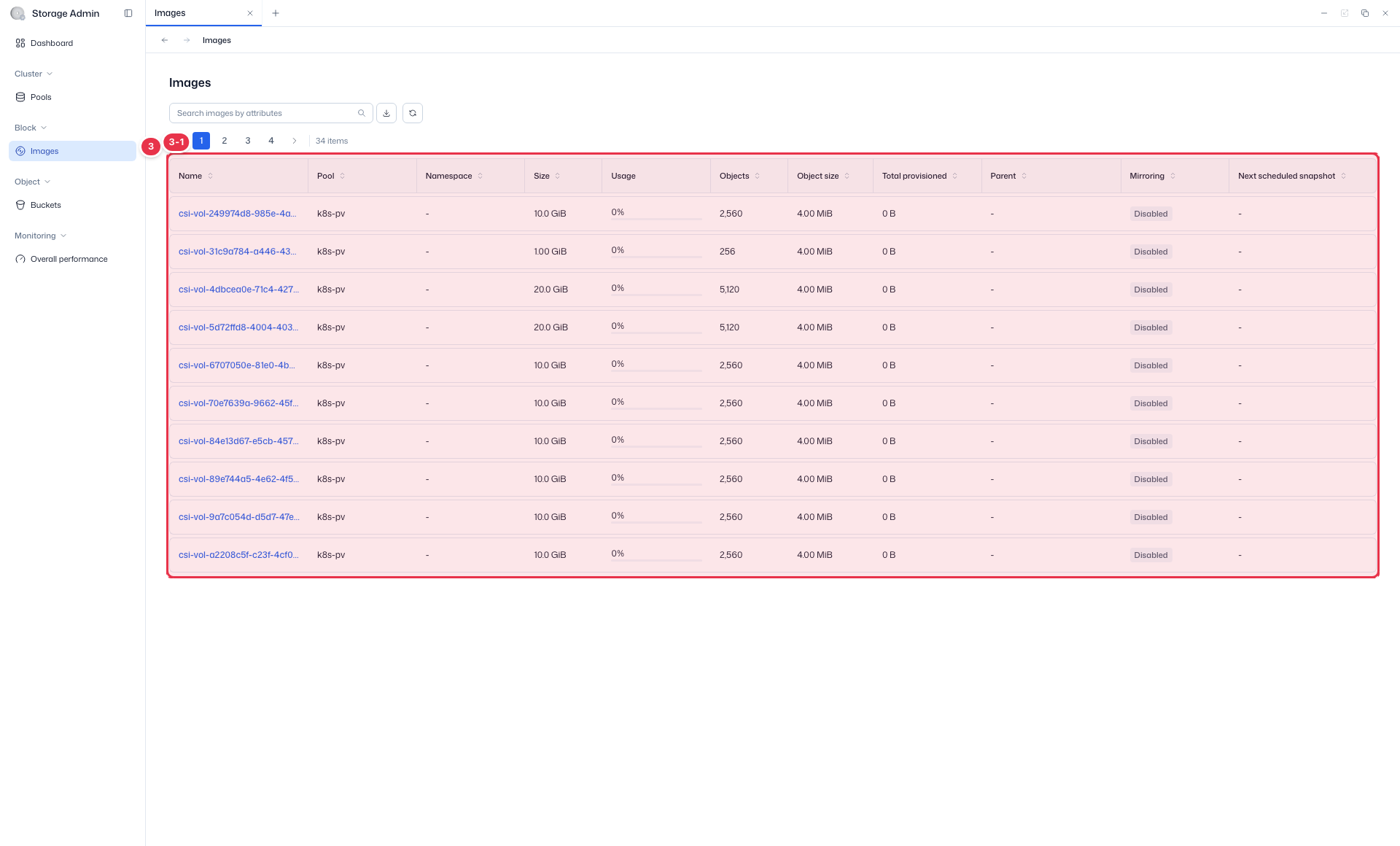Open image csi-vol-a2208c5f-c23f-4cf0...
The width and height of the screenshot is (1400, 846).
point(238,555)
